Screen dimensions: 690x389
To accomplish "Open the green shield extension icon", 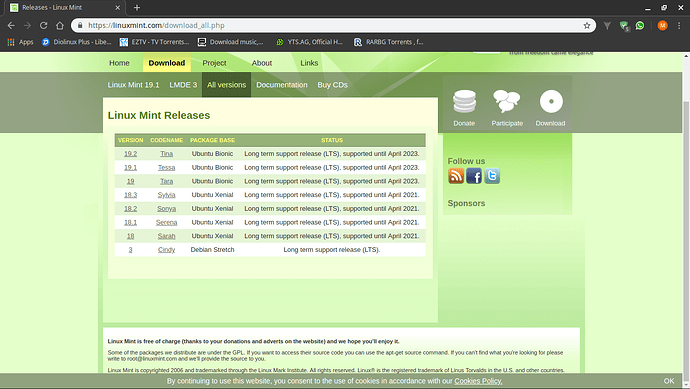I will [624, 26].
